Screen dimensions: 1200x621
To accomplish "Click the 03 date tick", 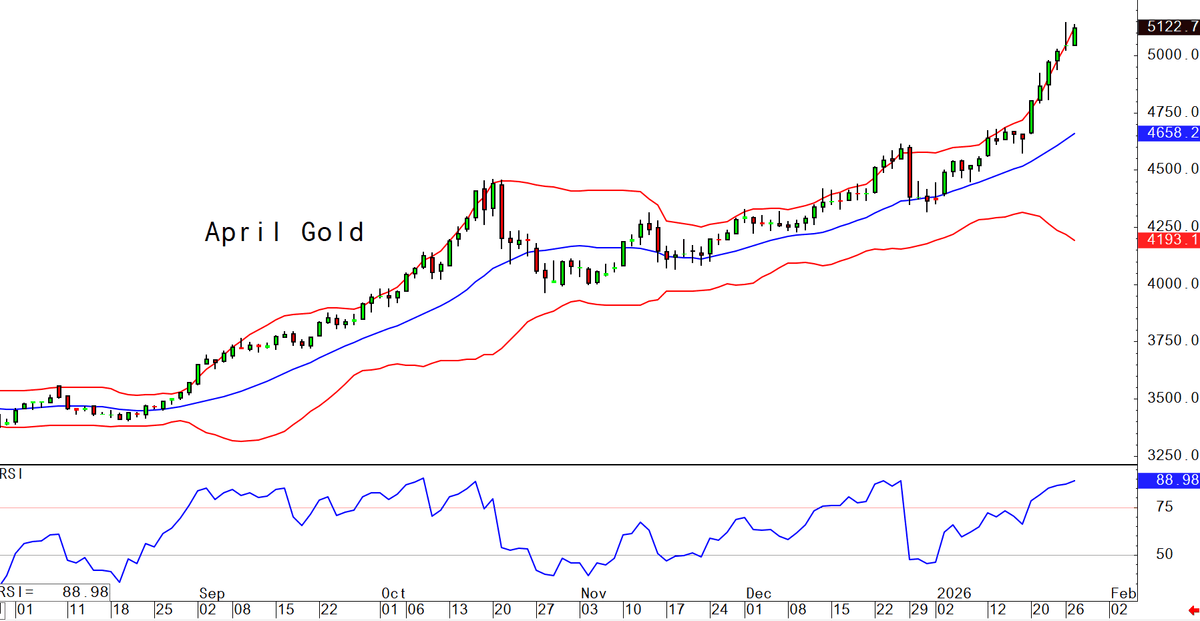I will coord(591,608).
